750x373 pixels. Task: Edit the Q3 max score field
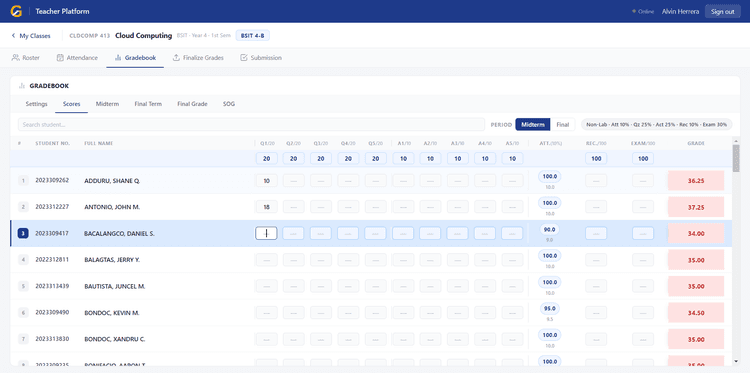[321, 159]
